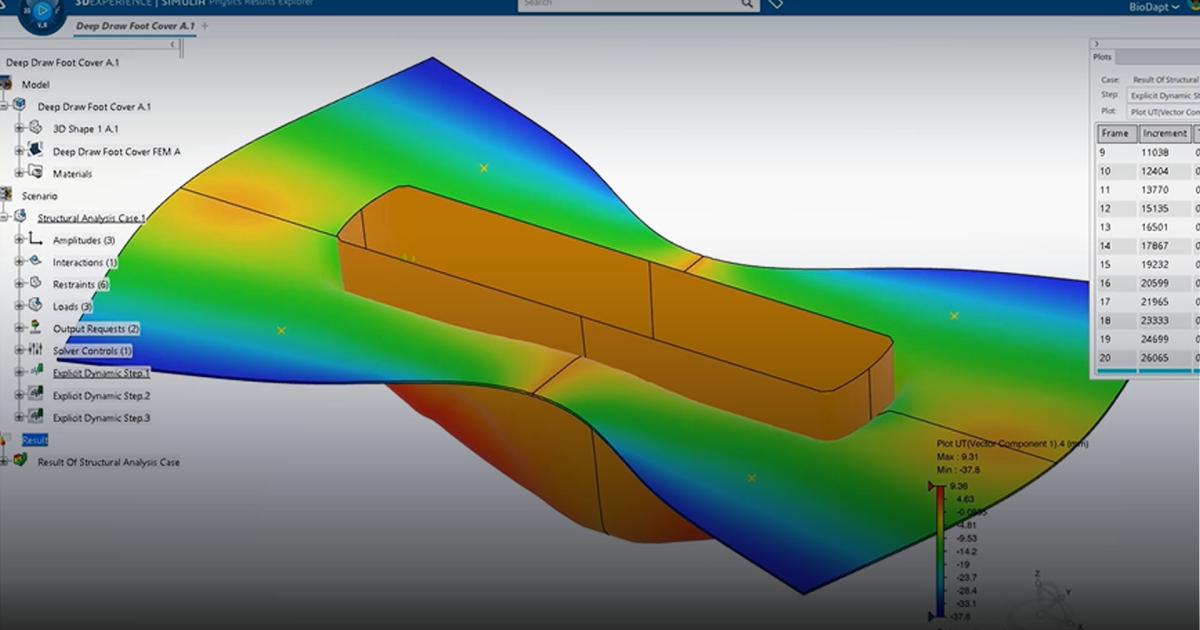Click the Result Of Structural Analysis Case icon
Viewport: 1200px width, 630px height.
(21, 461)
